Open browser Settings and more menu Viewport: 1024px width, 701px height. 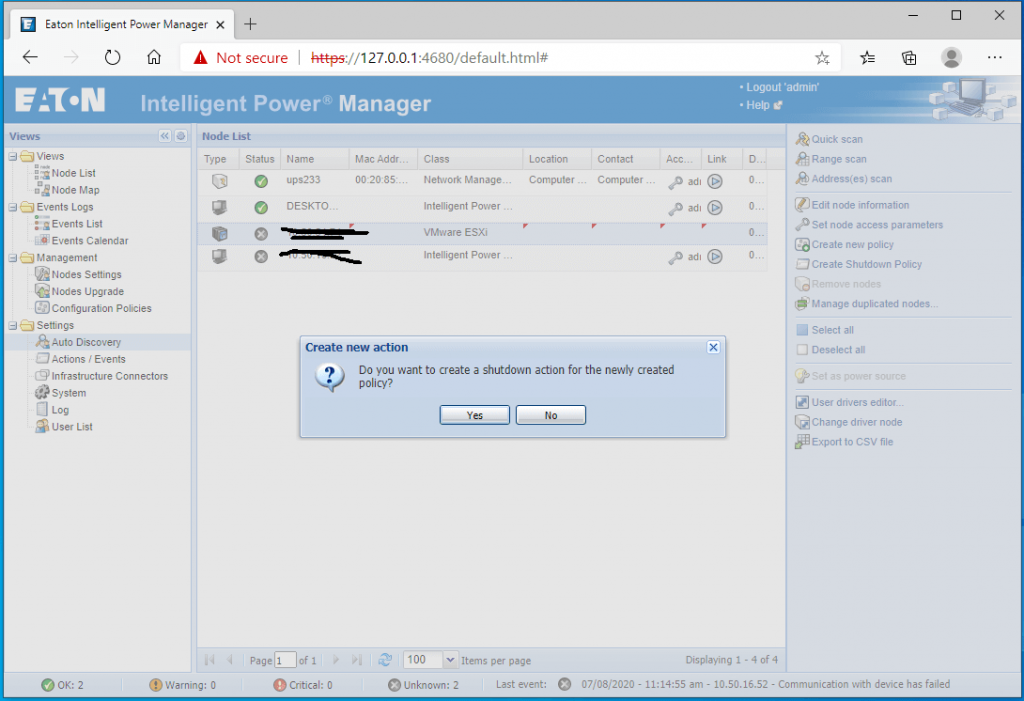(995, 57)
